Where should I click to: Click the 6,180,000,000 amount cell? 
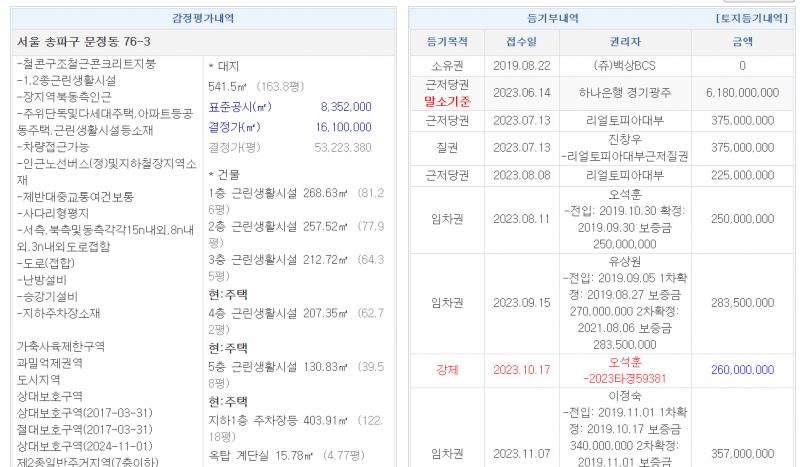coord(742,92)
